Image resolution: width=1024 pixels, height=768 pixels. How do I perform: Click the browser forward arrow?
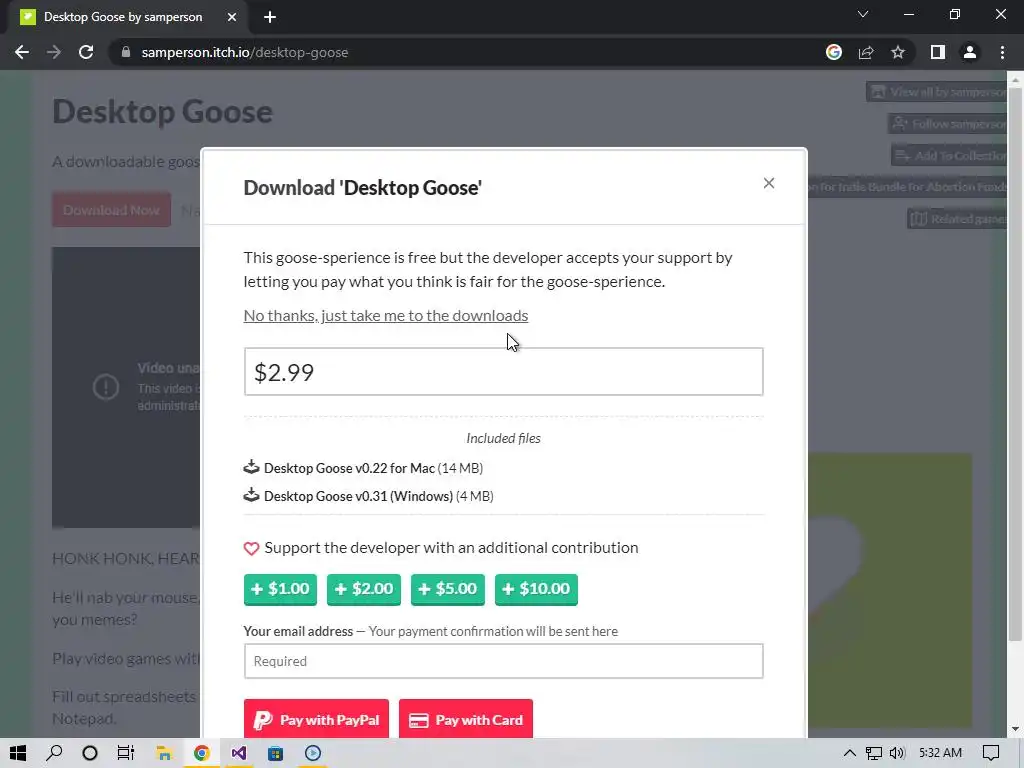[x=54, y=52]
